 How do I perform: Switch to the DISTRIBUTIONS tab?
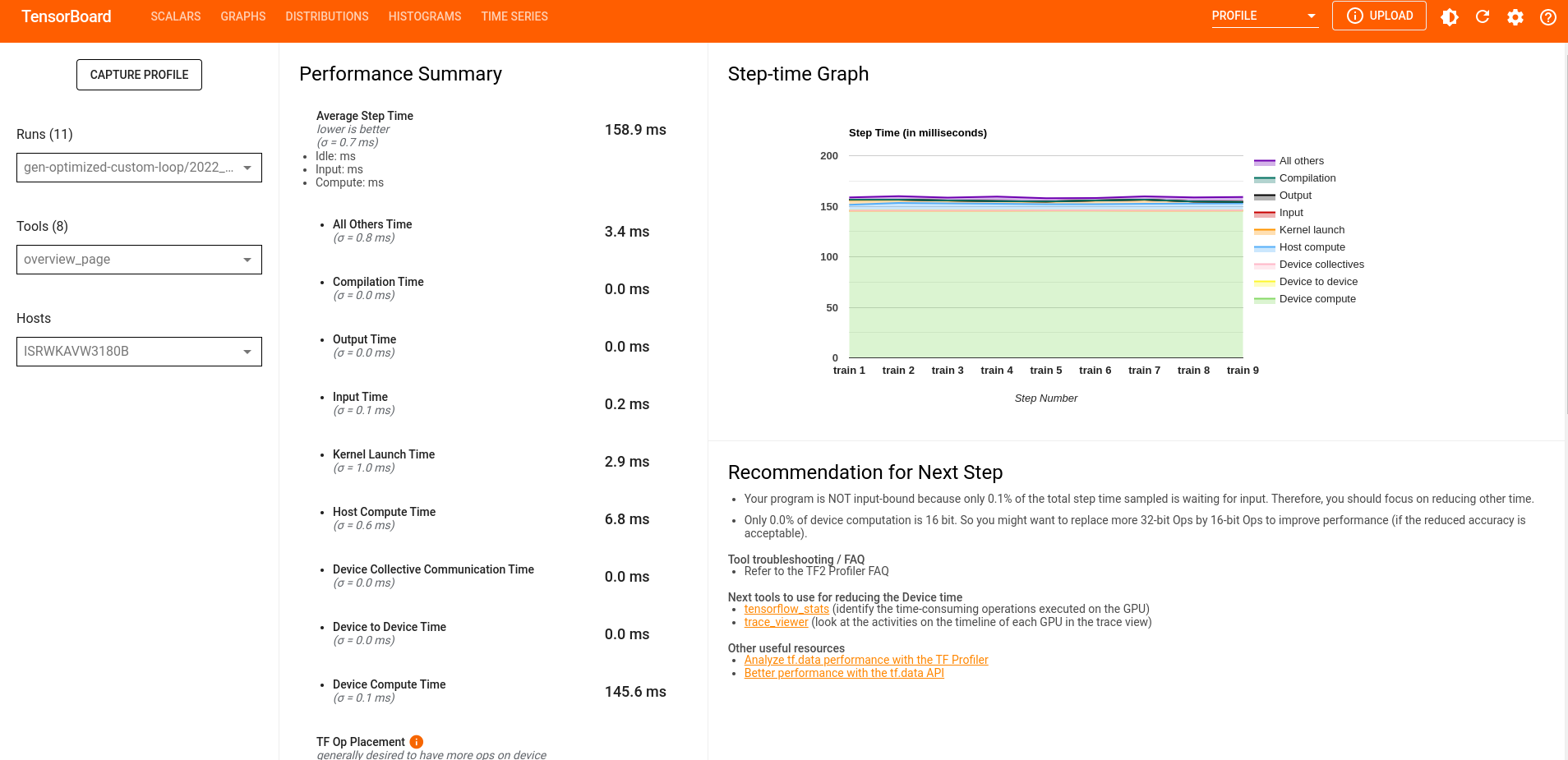coord(327,16)
